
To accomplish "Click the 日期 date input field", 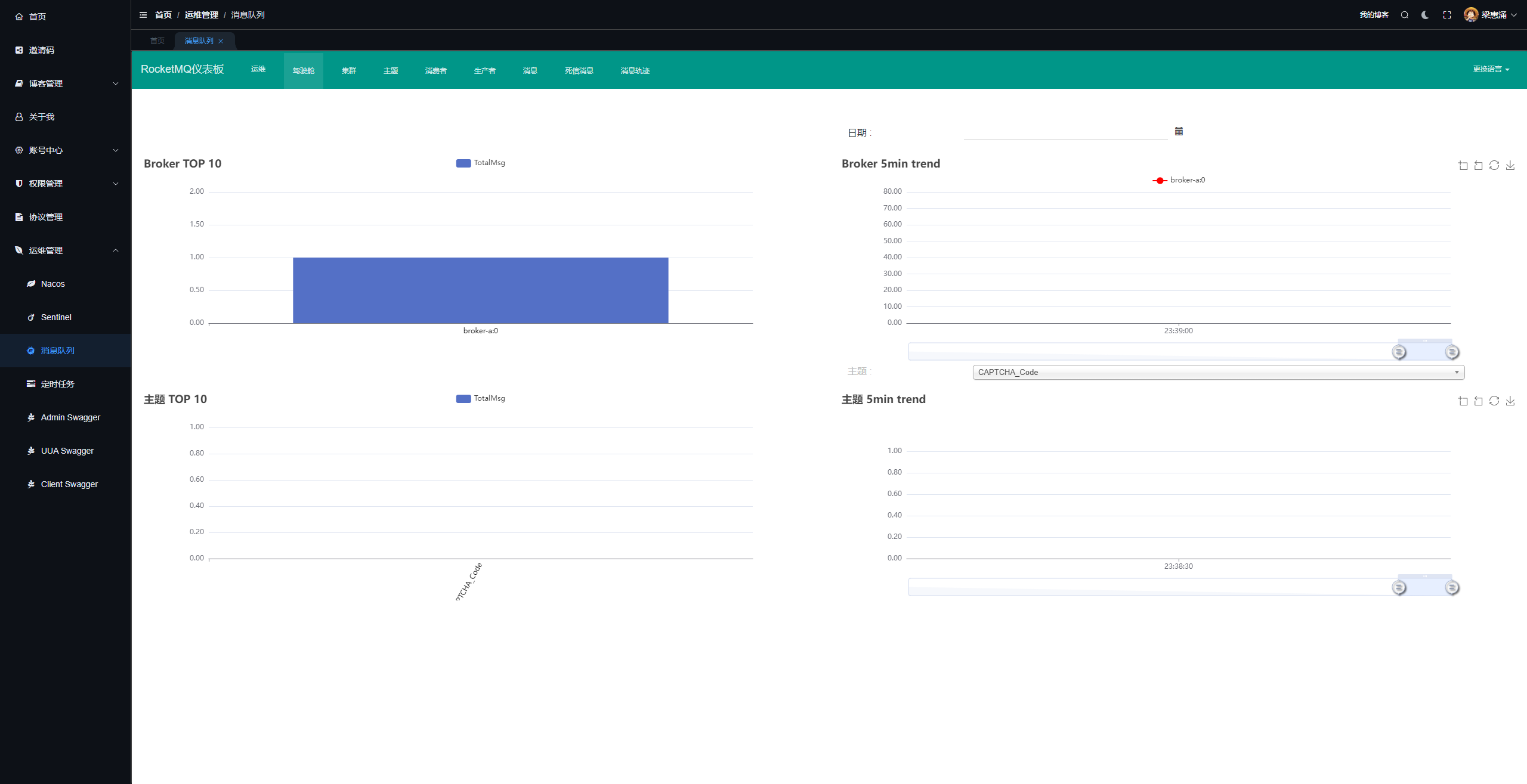I will [1065, 132].
